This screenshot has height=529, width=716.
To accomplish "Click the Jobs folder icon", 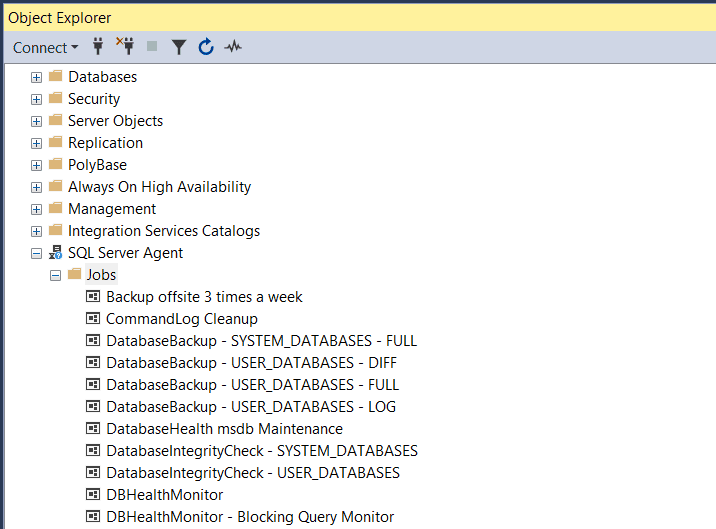I will pyautogui.click(x=74, y=273).
